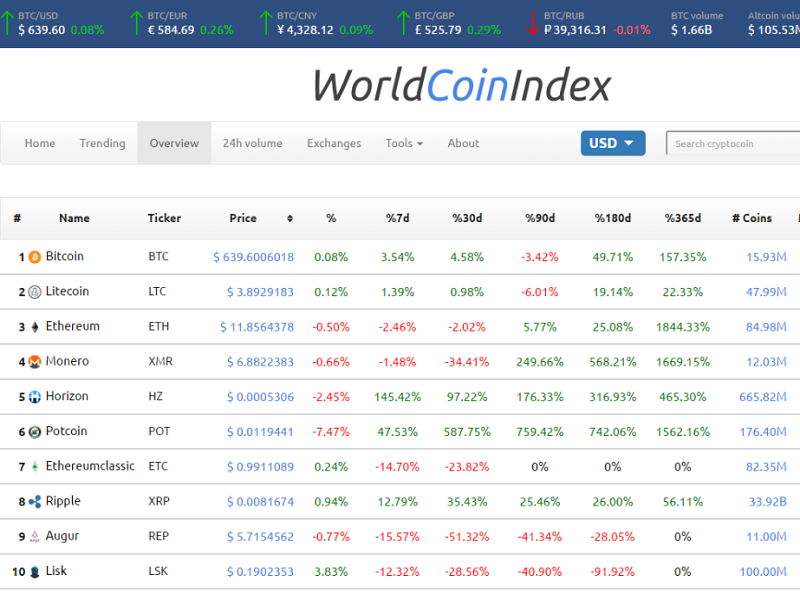Open the Ethereum coin page

[72, 326]
